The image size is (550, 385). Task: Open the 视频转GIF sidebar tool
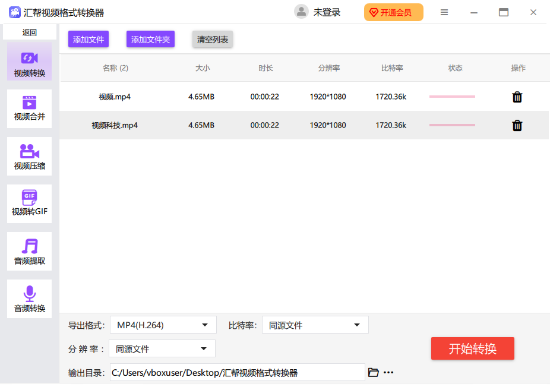coord(29,204)
